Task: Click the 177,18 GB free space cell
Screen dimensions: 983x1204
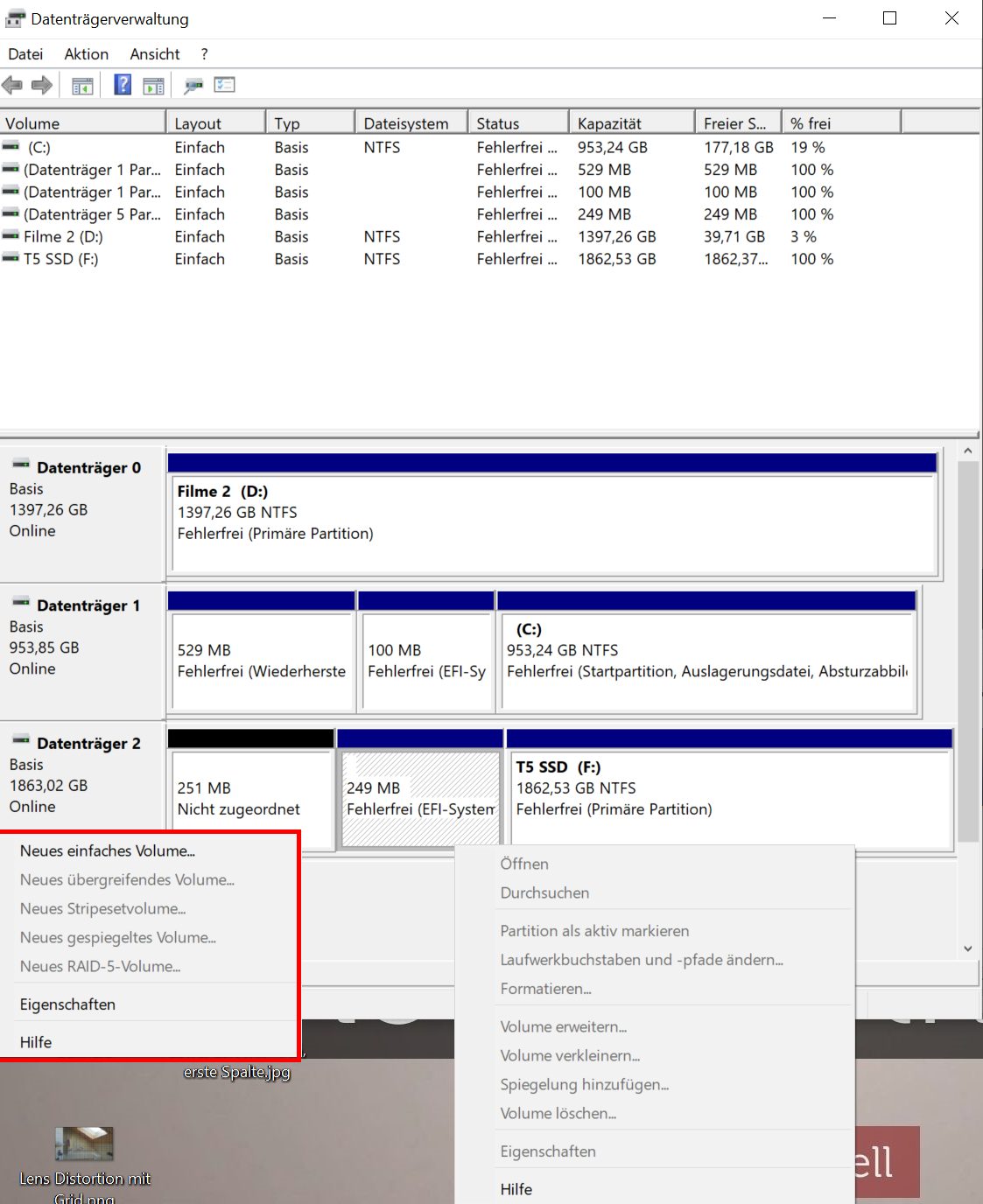Action: point(739,147)
